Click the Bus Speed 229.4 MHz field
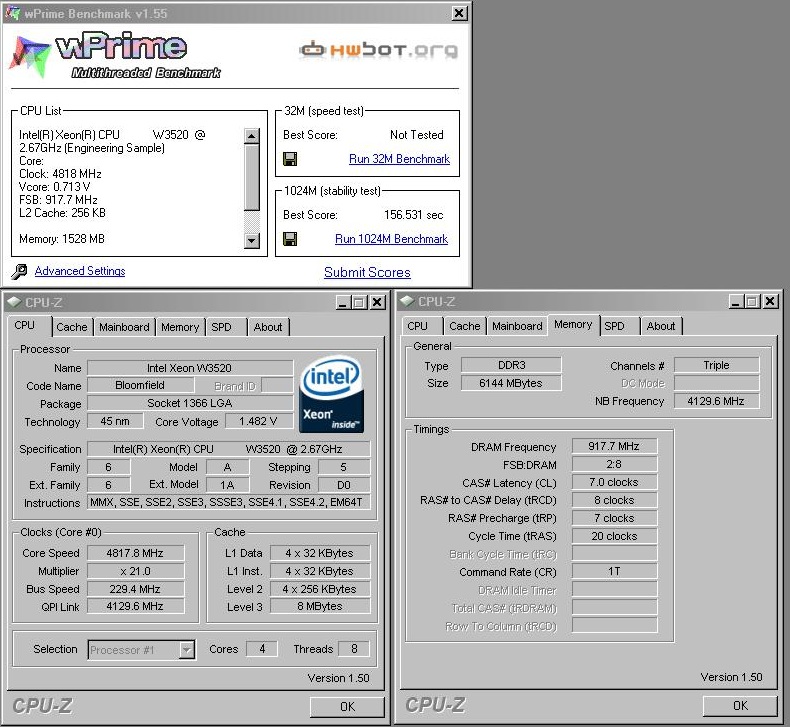Image resolution: width=790 pixels, height=727 pixels. click(x=135, y=589)
